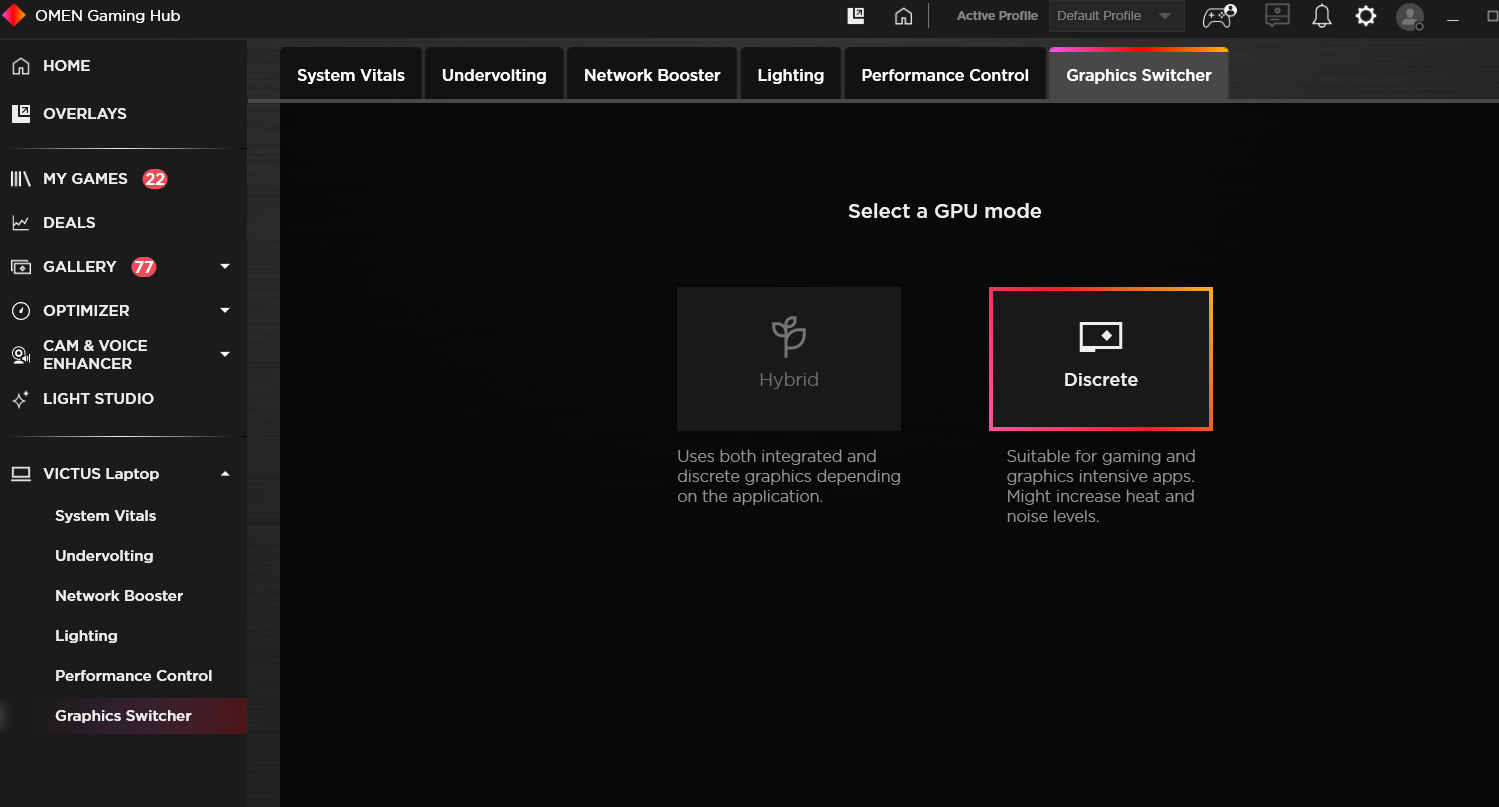
Task: Switch to the Performance Control tab
Action: point(945,75)
